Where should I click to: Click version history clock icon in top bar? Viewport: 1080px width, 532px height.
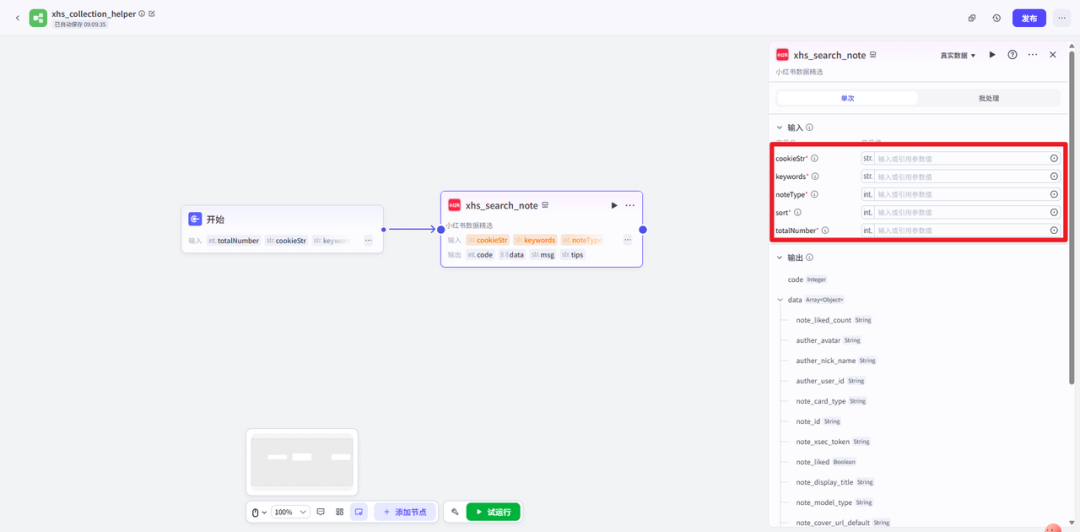click(996, 18)
